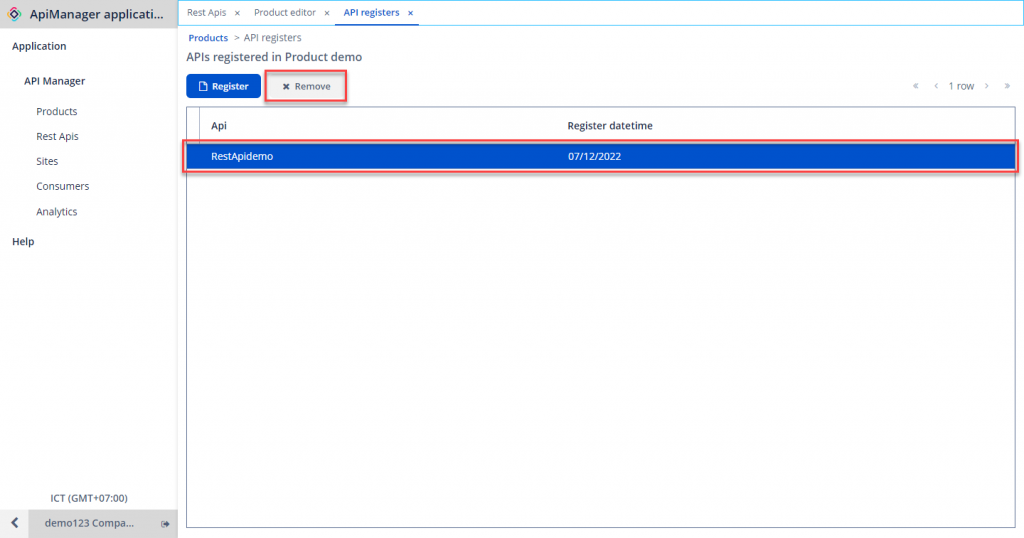This screenshot has height=538, width=1024.
Task: Go to first page of results
Action: (x=915, y=86)
